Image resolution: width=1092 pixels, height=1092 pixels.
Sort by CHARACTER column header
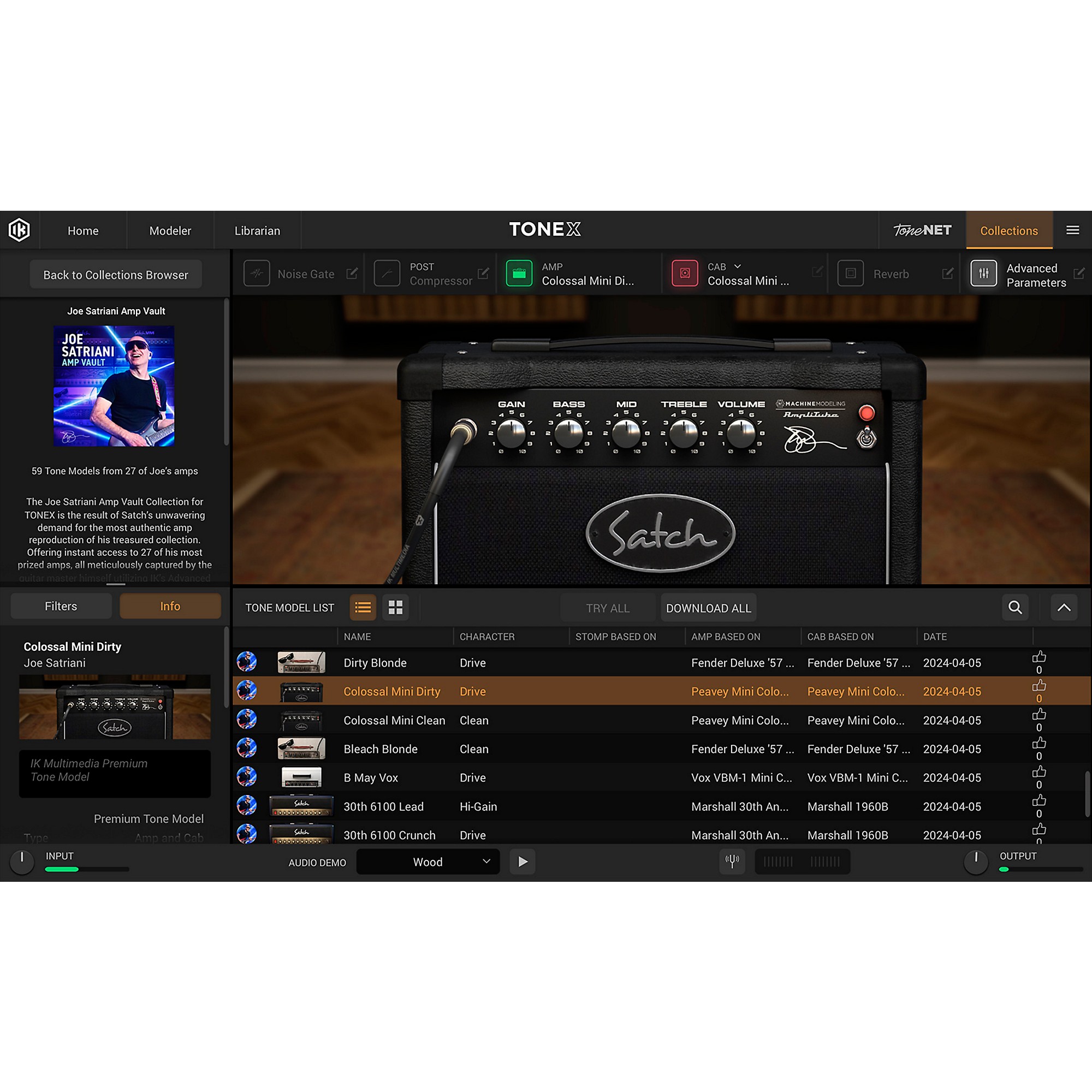486,637
